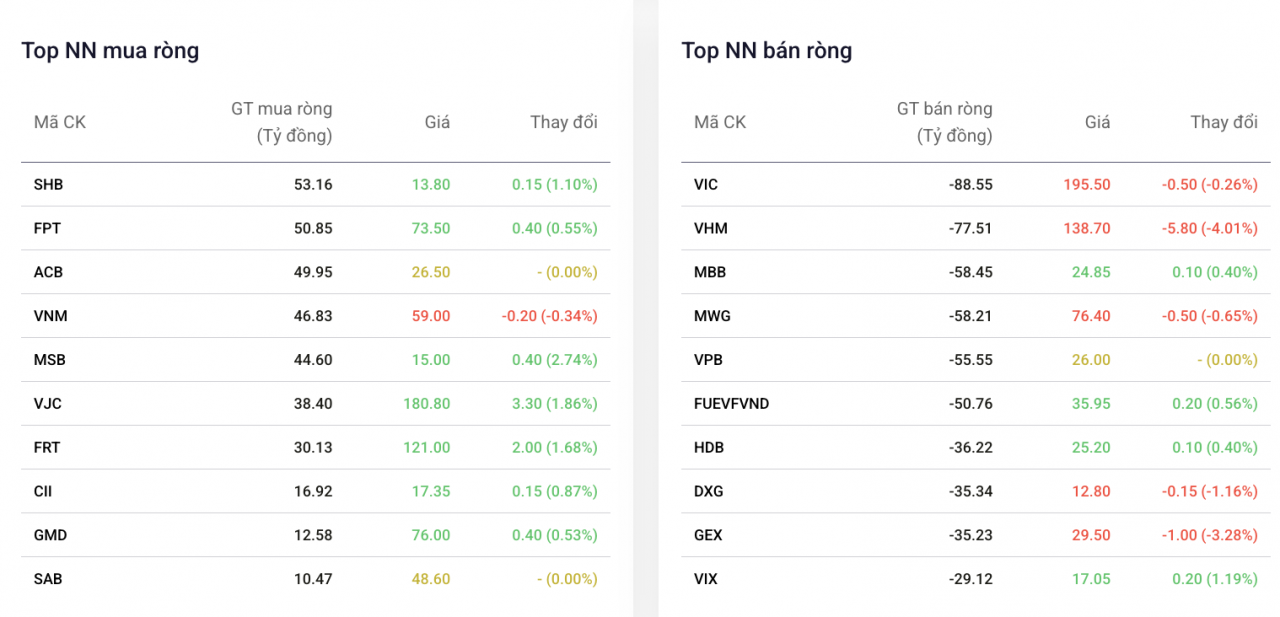
Task: Click FRT price 121.00
Action: [427, 447]
